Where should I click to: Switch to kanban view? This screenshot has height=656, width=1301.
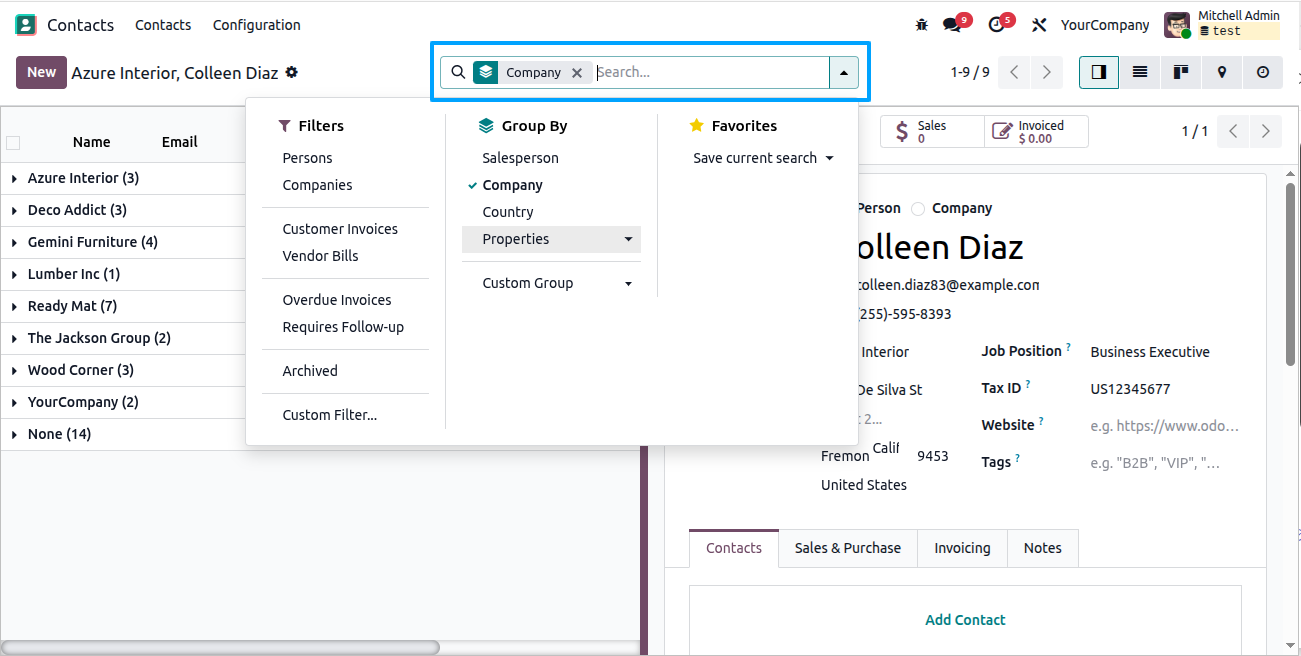coord(1181,72)
